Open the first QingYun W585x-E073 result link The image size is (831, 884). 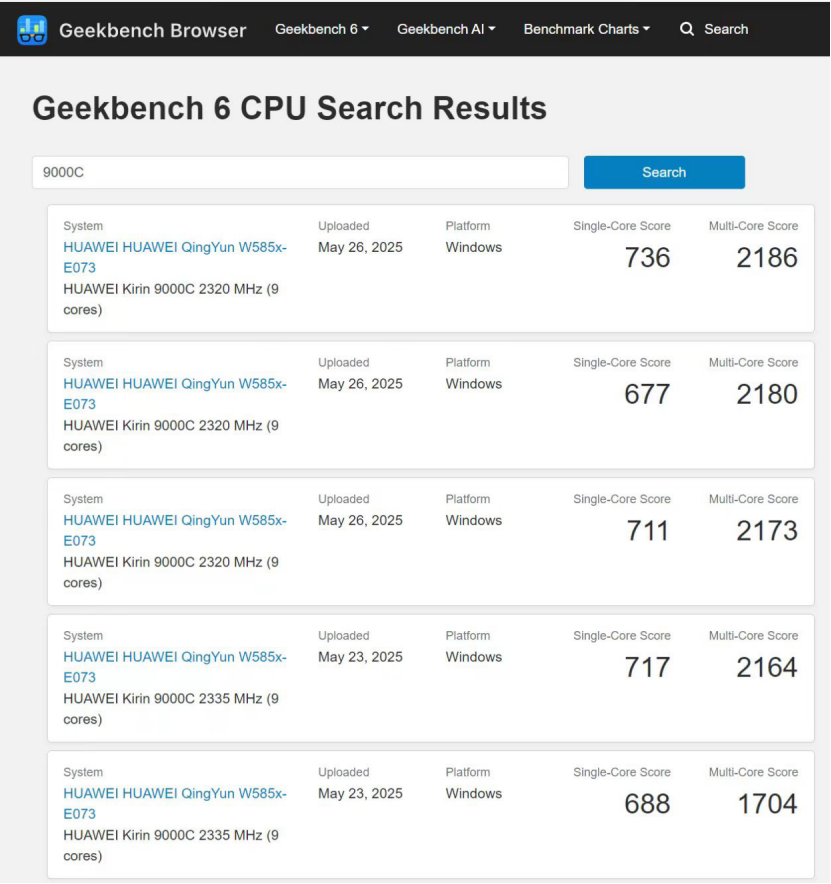click(x=175, y=257)
